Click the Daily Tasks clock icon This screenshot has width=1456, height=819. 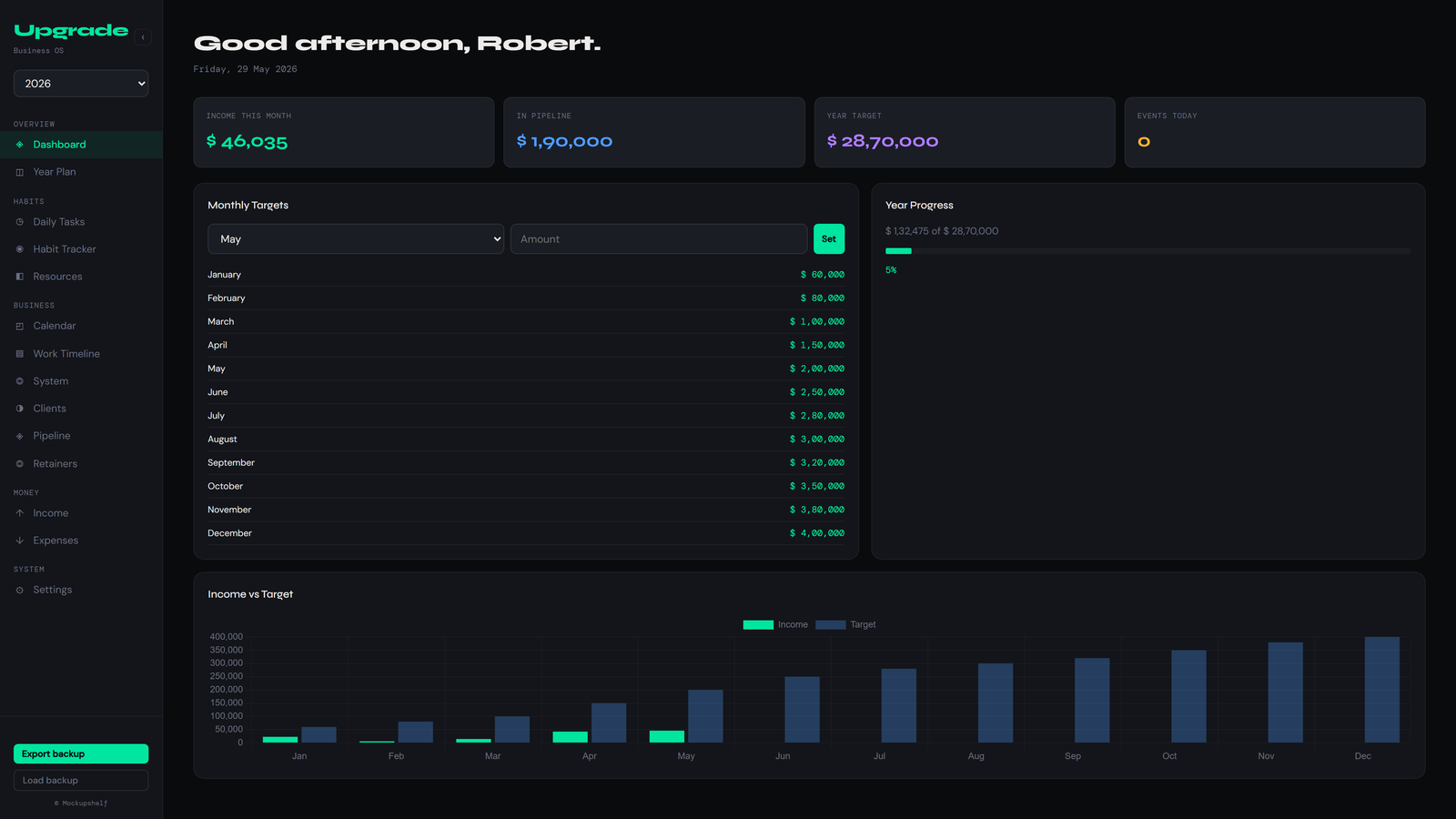click(x=20, y=222)
